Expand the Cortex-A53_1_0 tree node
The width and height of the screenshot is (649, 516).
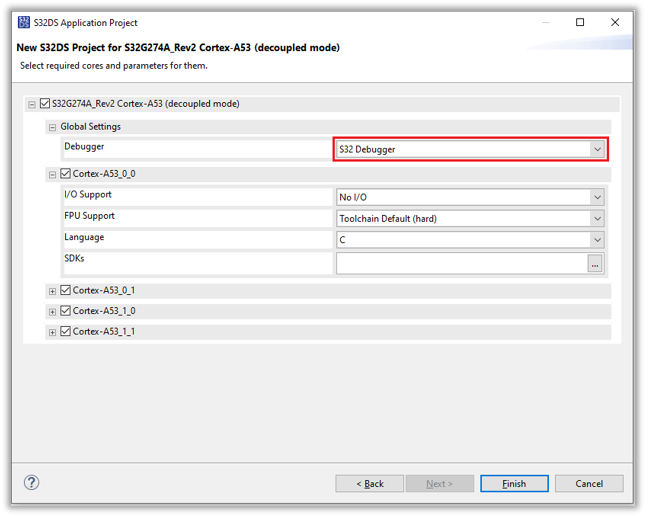53,312
